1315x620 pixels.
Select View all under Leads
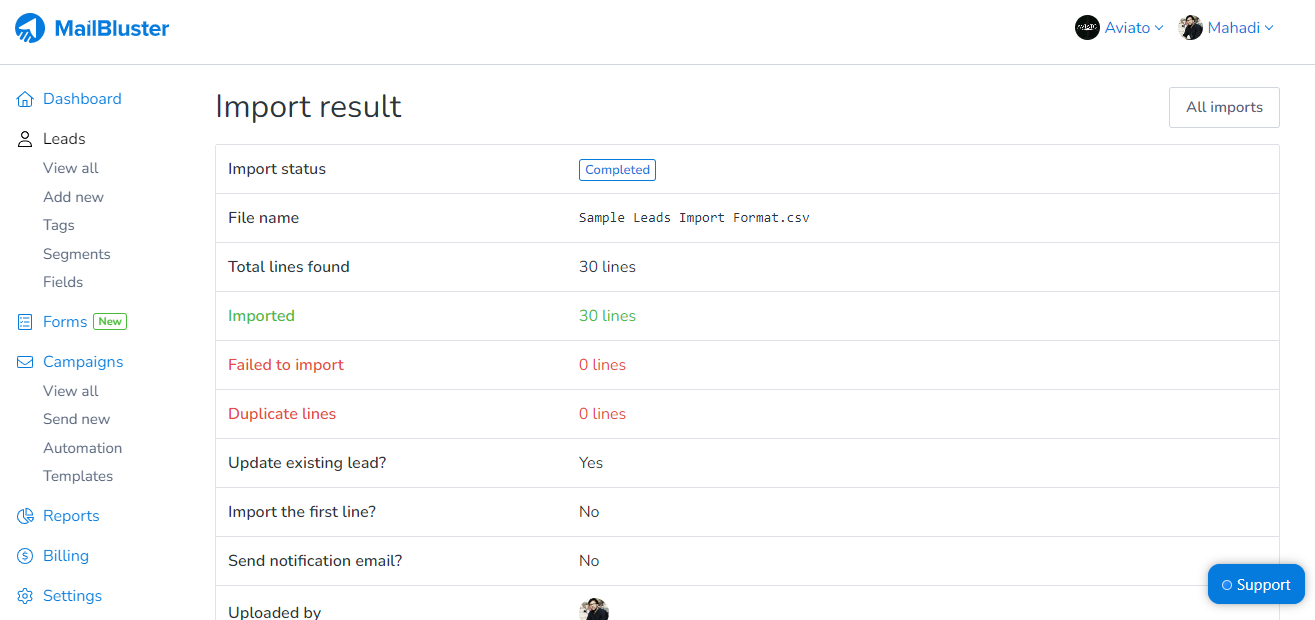[70, 167]
